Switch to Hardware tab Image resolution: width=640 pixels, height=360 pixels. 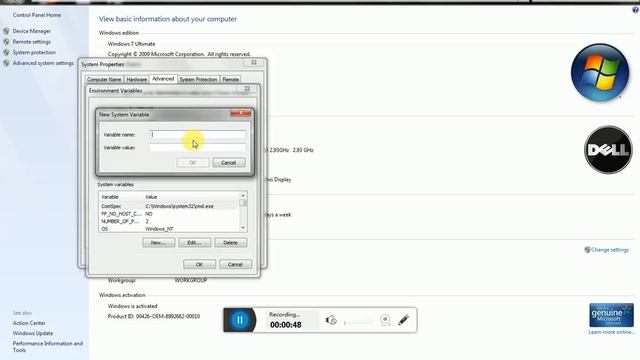pos(136,80)
